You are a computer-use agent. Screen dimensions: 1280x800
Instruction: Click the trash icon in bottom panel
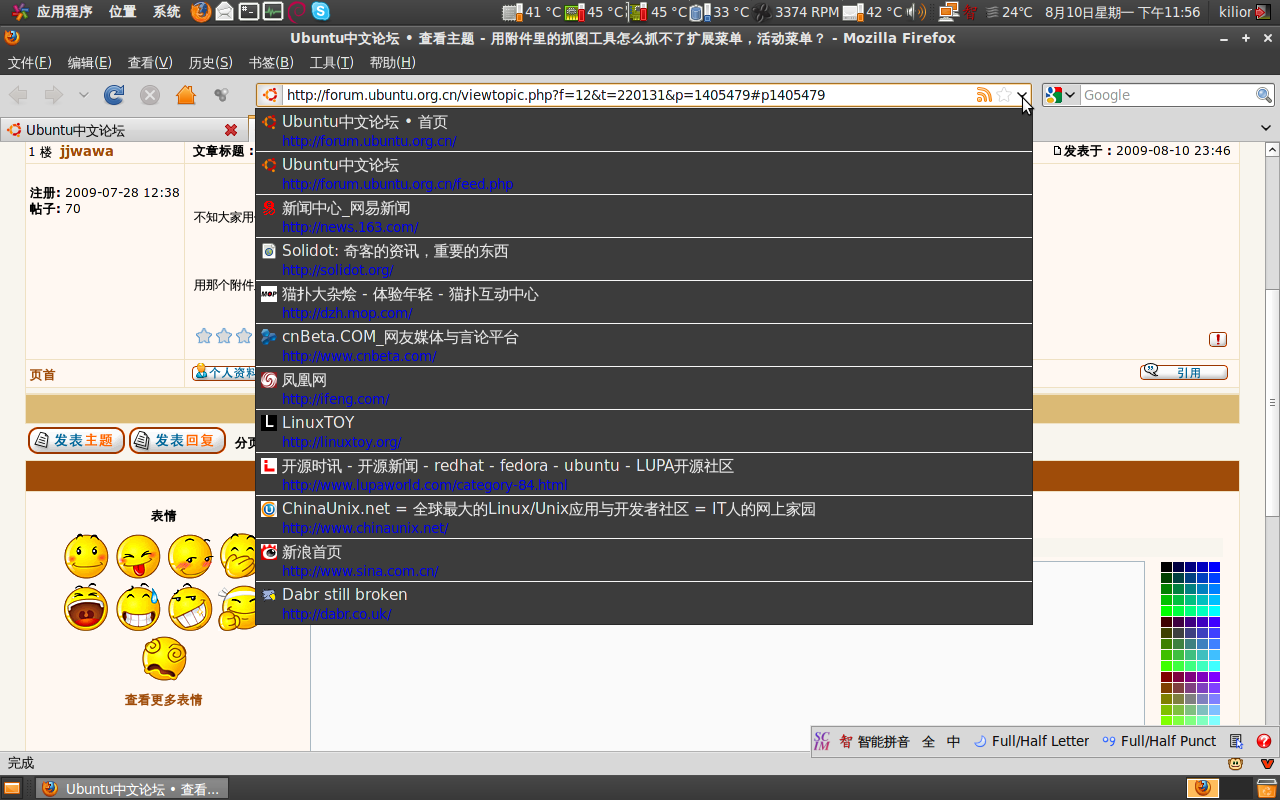[x=1266, y=788]
